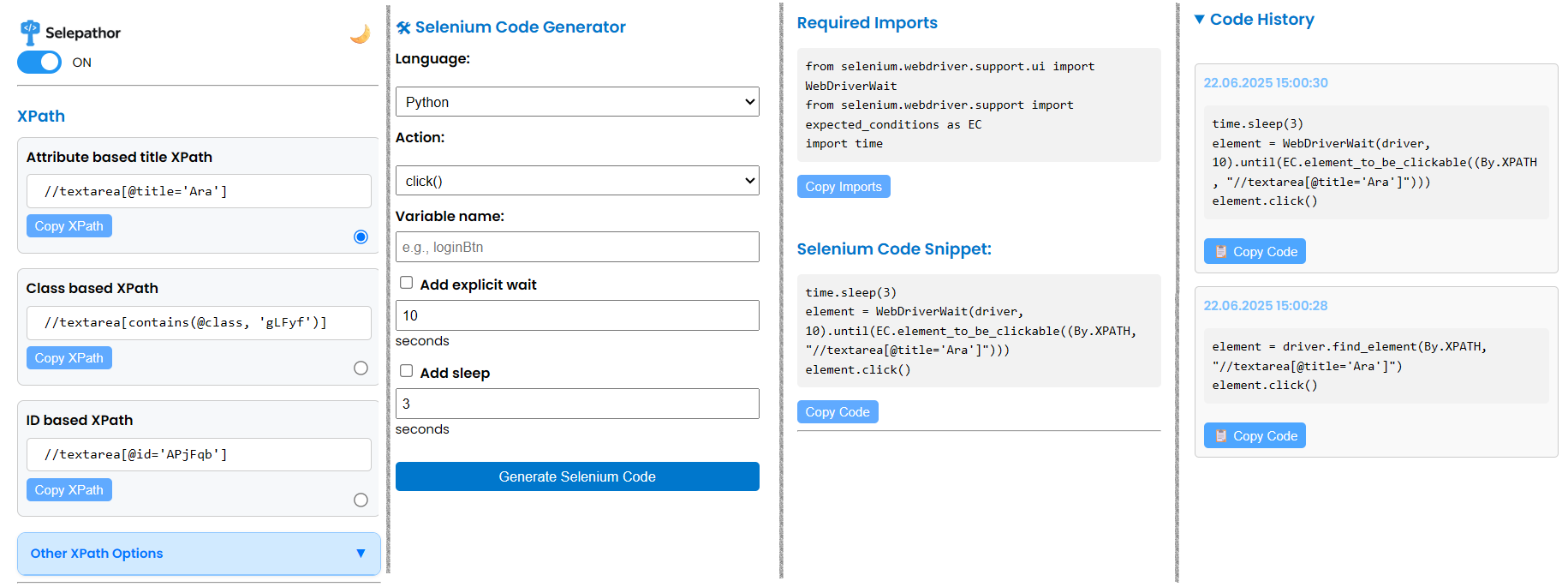Click the sleep seconds field showing 3
Screen dimensions: 1568x587
(577, 404)
